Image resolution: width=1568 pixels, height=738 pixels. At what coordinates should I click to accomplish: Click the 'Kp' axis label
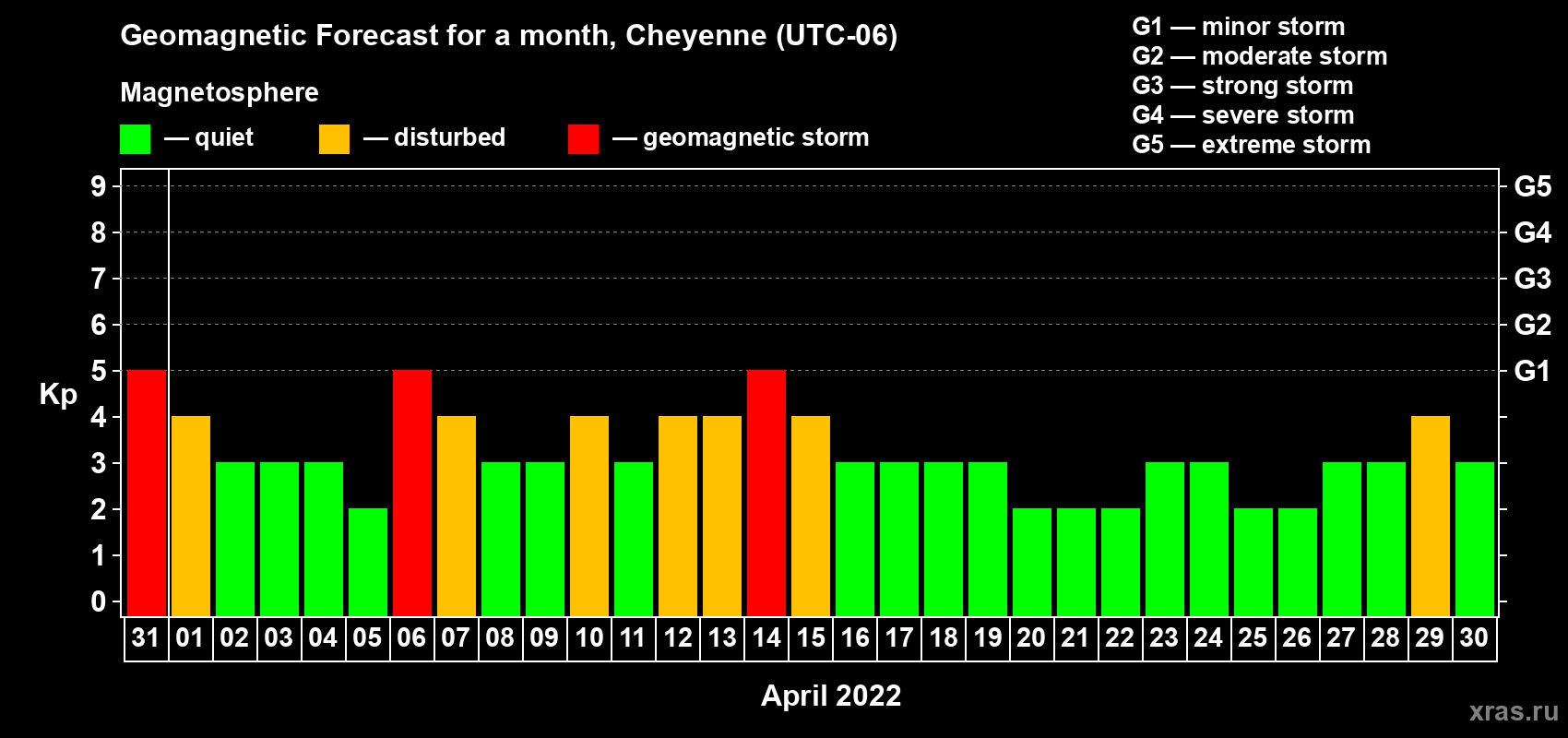[x=58, y=394]
